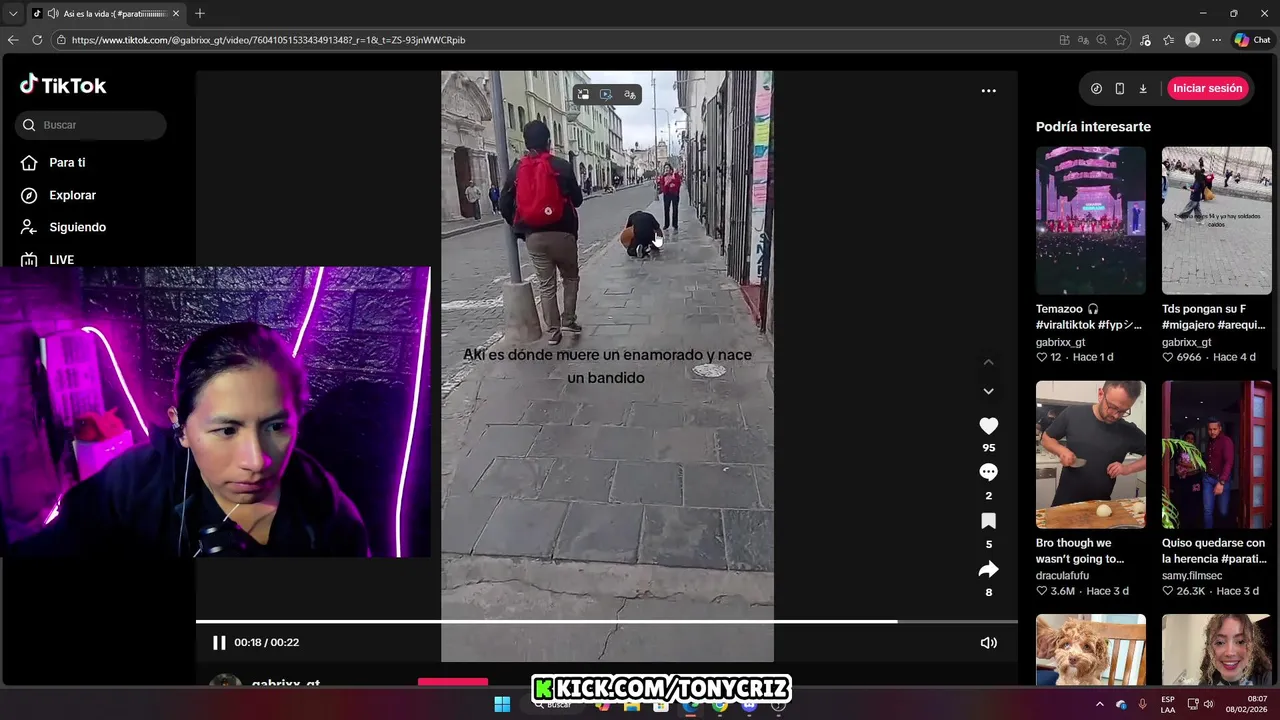This screenshot has height=720, width=1280.
Task: Open the 'Tds pongan su F' video thumbnail
Action: [x=1216, y=220]
